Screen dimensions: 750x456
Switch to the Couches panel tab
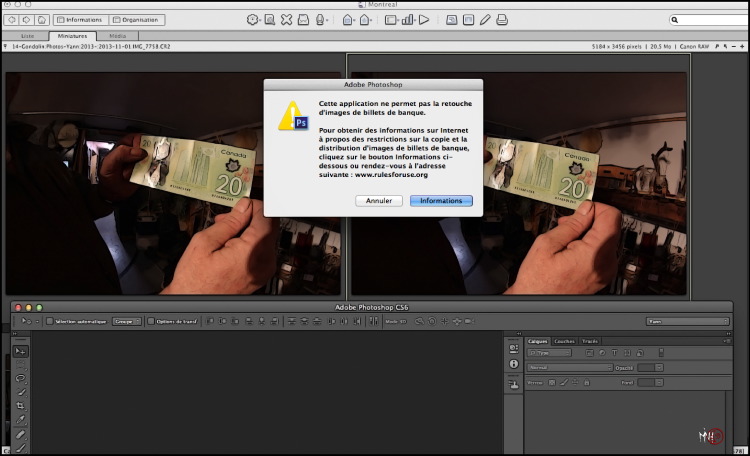tap(564, 341)
